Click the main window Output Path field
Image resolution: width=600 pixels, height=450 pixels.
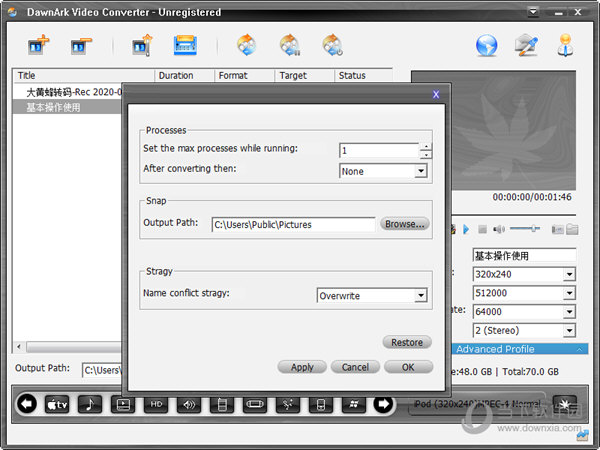tap(102, 370)
